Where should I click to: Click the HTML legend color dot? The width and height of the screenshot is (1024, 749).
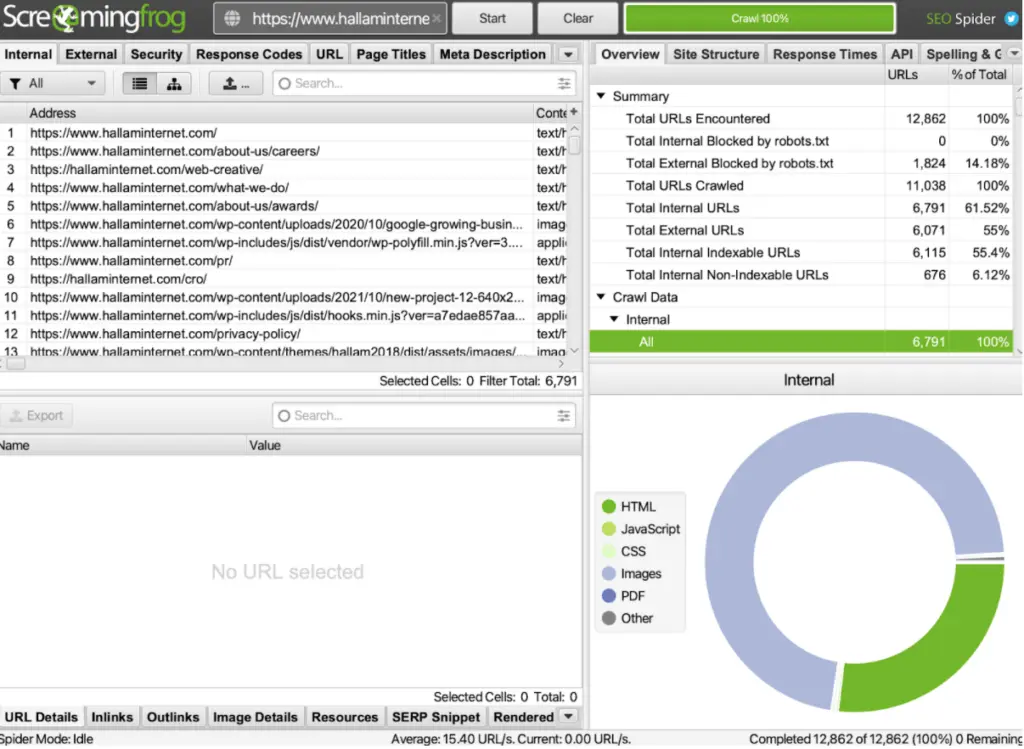pos(609,507)
